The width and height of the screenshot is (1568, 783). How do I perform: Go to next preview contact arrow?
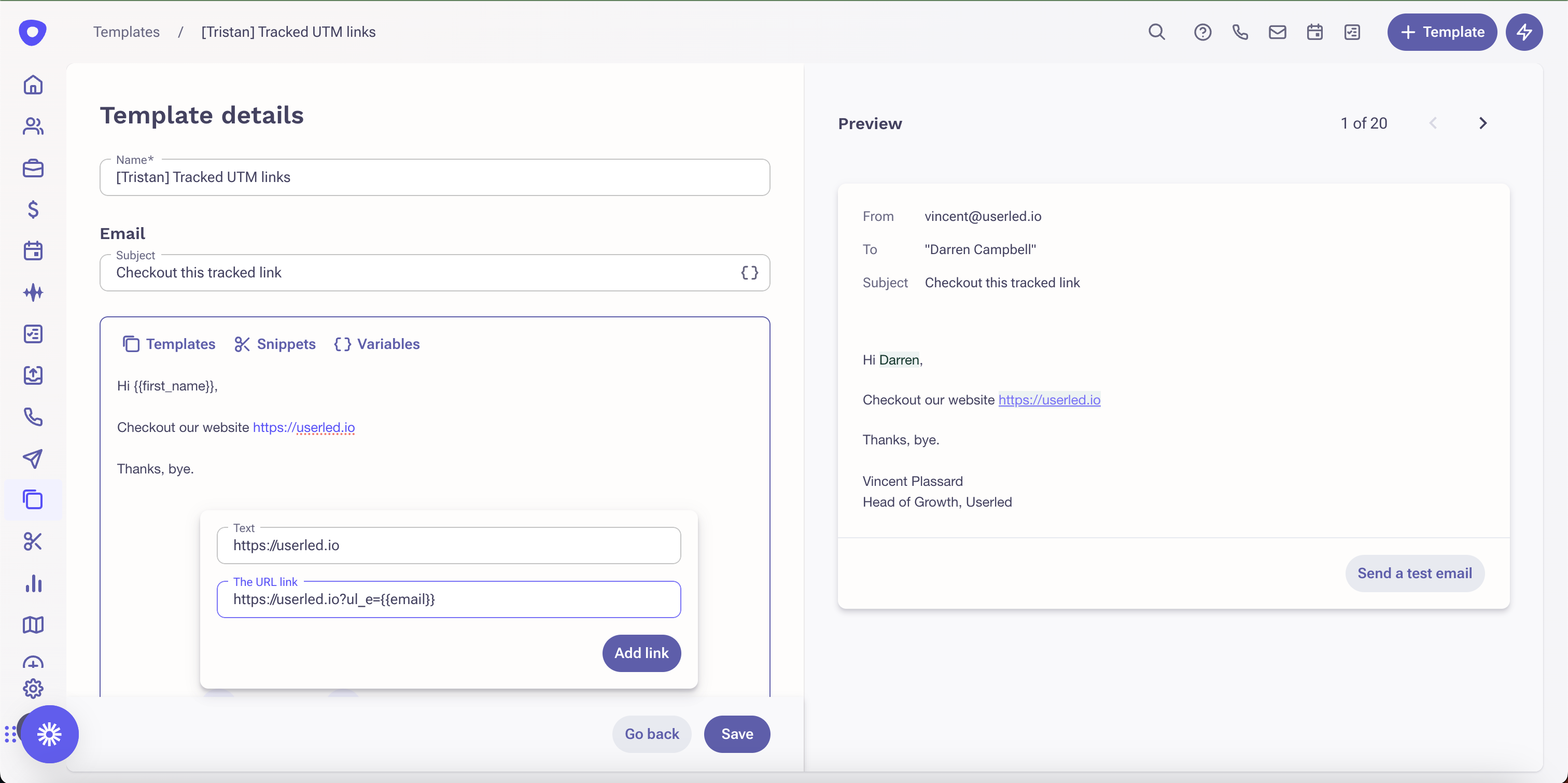pyautogui.click(x=1483, y=123)
